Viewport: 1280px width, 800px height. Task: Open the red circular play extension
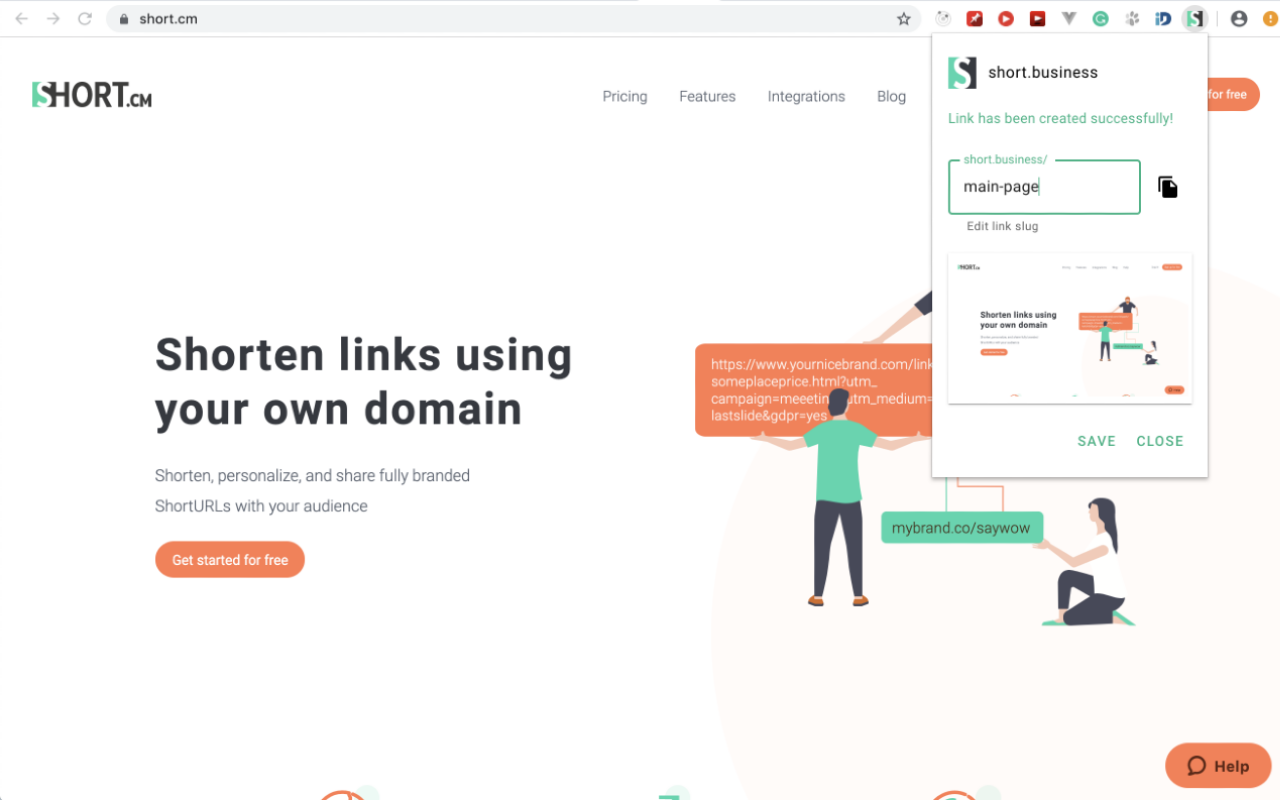point(1006,18)
